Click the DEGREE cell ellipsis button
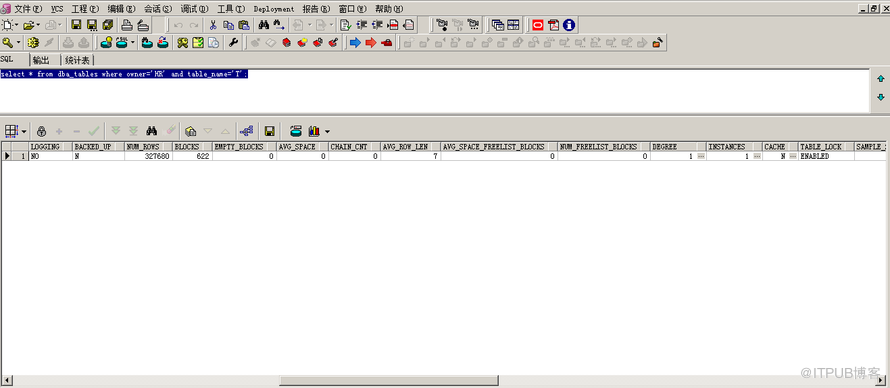The image size is (890, 388). point(700,156)
